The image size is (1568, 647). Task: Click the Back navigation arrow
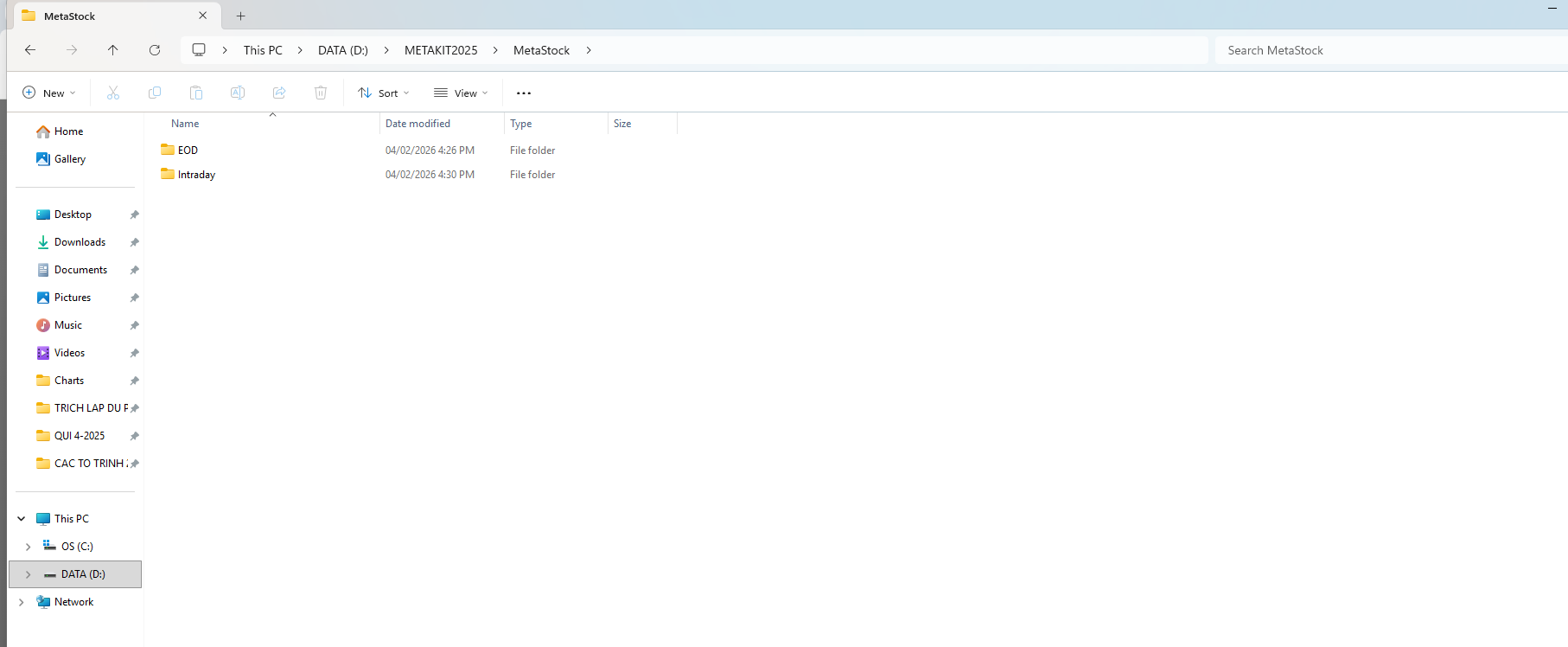tap(30, 50)
